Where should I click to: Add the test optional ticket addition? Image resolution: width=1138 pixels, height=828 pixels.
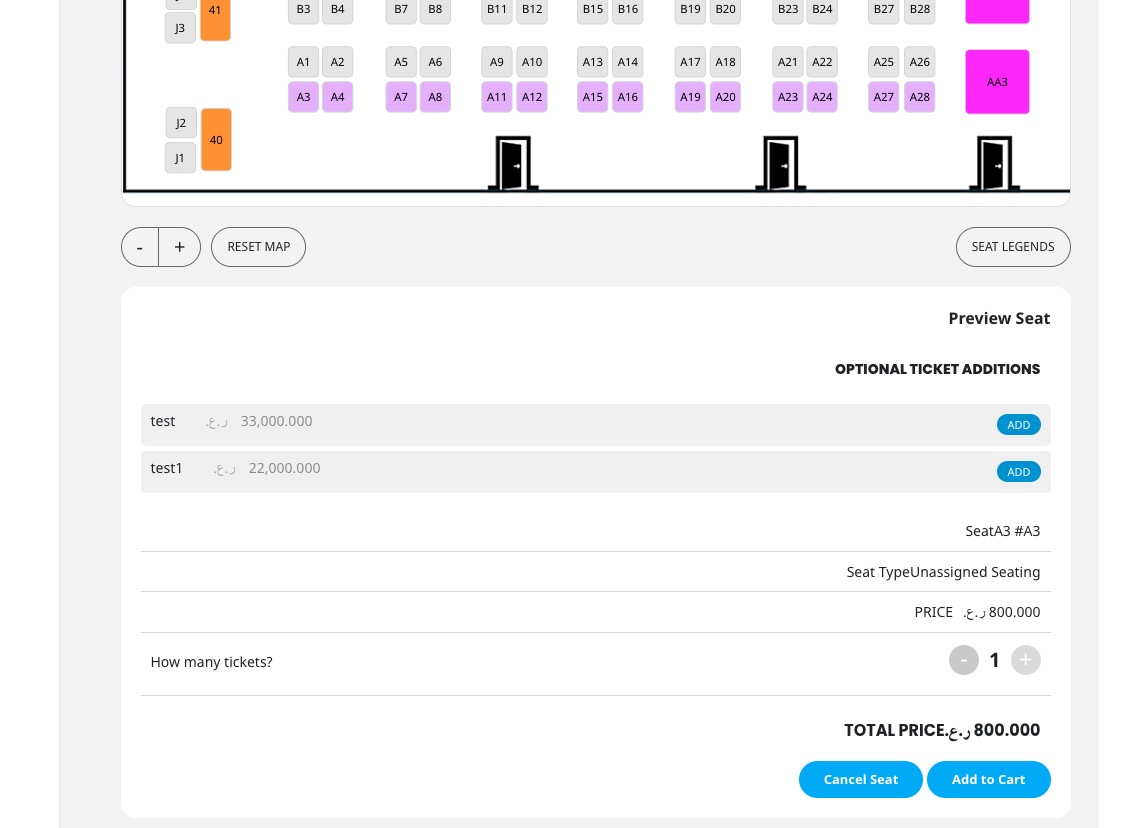(1018, 425)
